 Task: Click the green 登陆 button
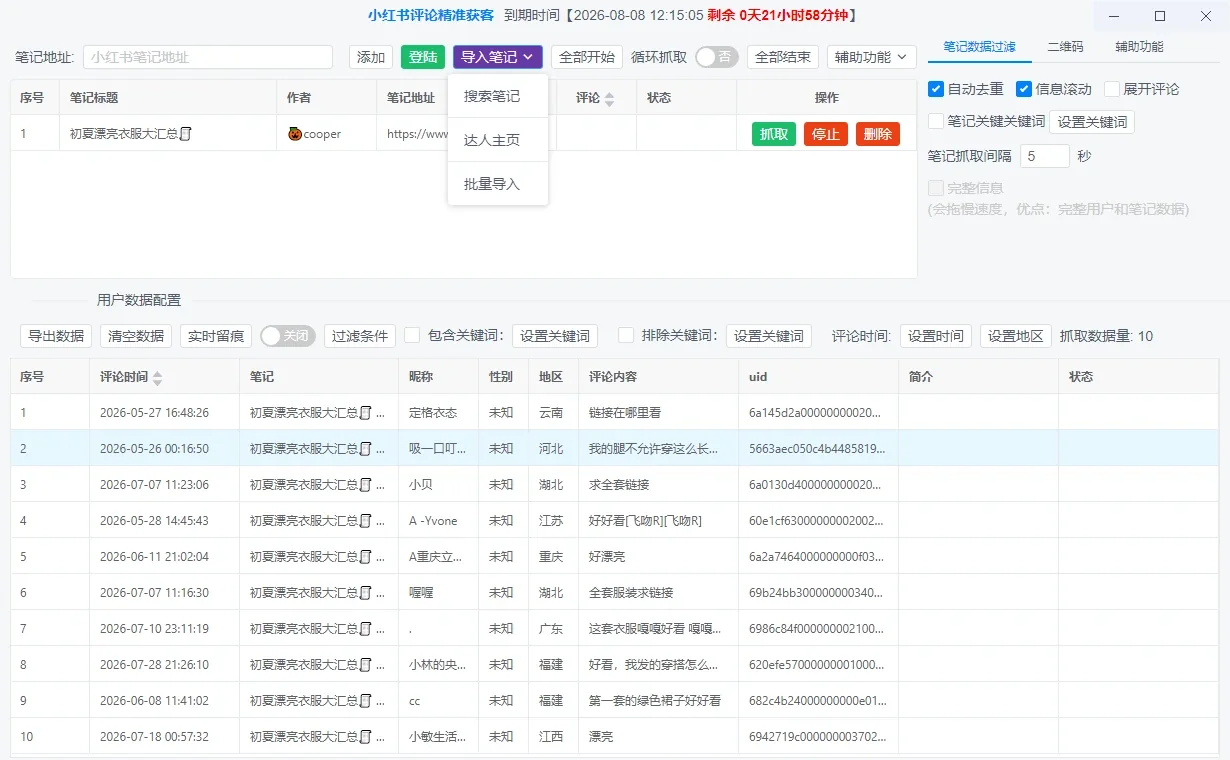(423, 57)
